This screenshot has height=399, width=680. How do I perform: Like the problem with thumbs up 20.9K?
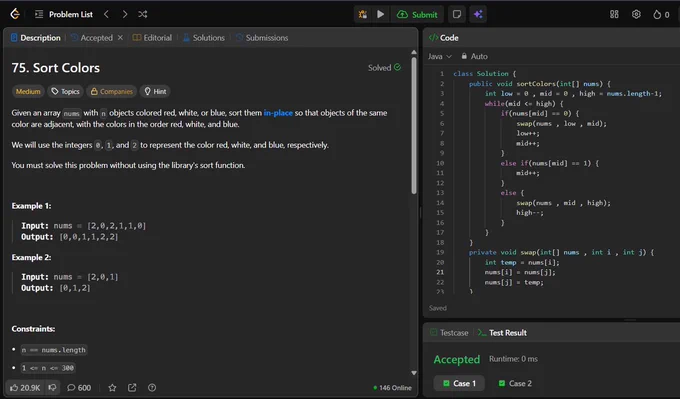[25, 388]
